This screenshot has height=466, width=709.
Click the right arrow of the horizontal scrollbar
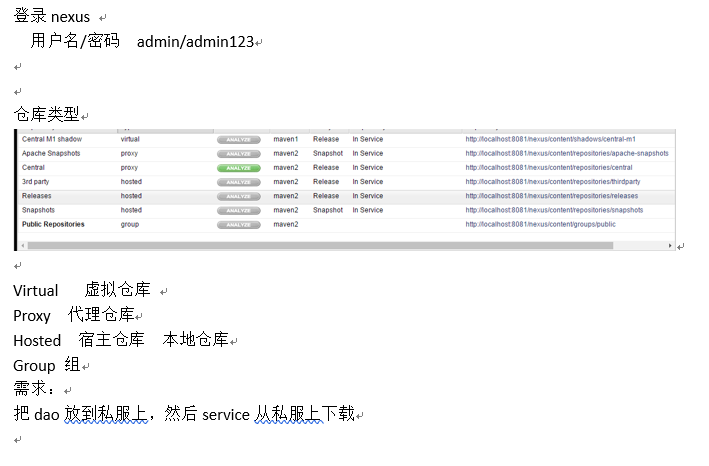(x=670, y=245)
